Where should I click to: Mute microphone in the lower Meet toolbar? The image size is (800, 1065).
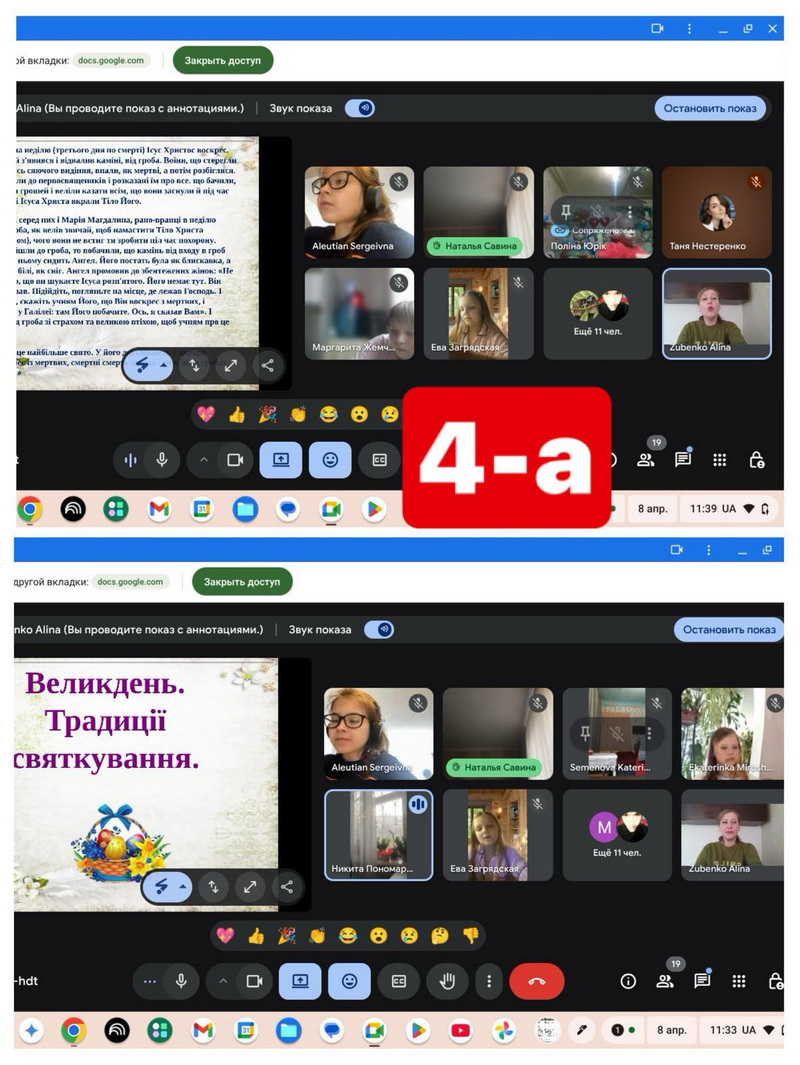coord(181,981)
